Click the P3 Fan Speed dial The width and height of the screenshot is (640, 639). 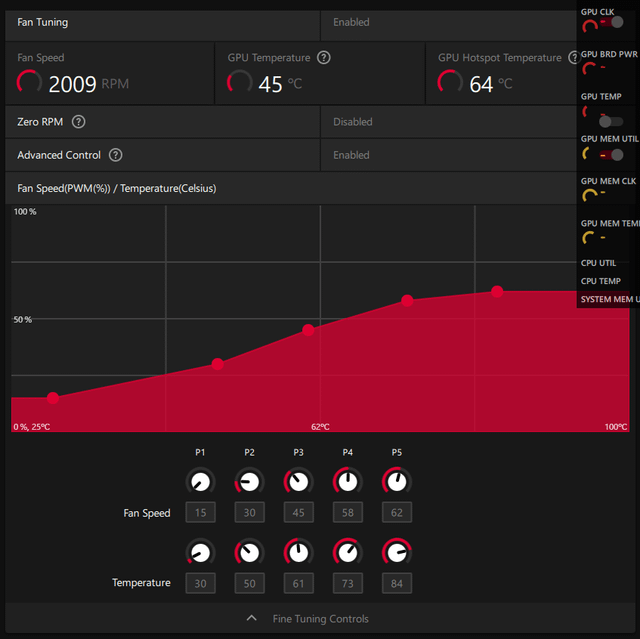298,482
